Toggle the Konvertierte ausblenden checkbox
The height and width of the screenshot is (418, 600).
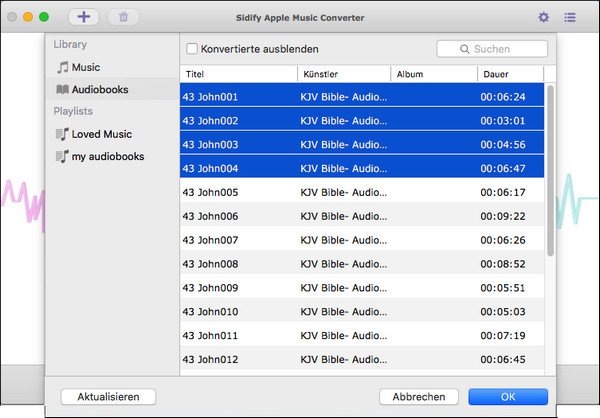click(192, 49)
